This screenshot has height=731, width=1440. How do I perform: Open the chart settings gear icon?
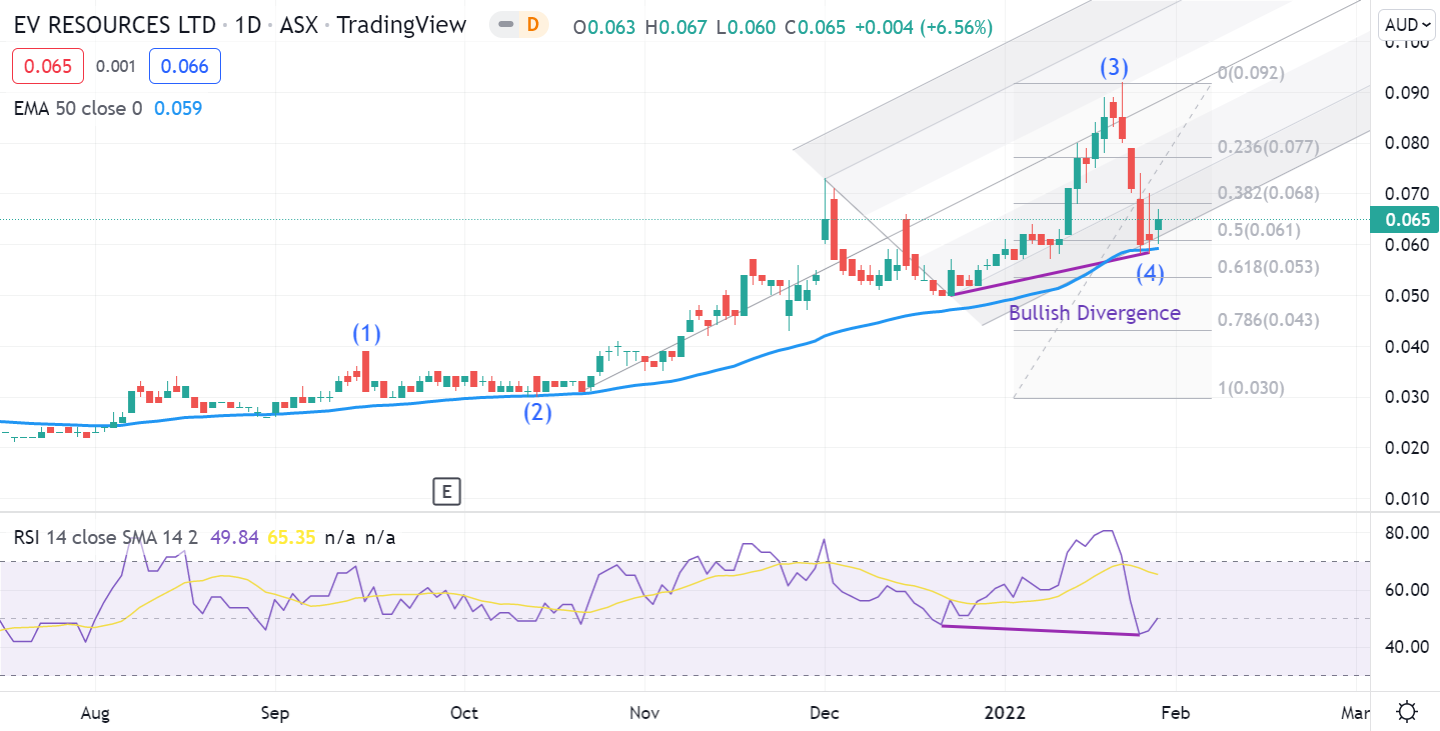coord(1407,713)
